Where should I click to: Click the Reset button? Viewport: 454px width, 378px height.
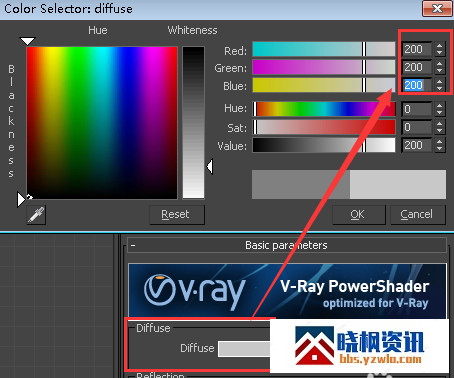[x=177, y=214]
